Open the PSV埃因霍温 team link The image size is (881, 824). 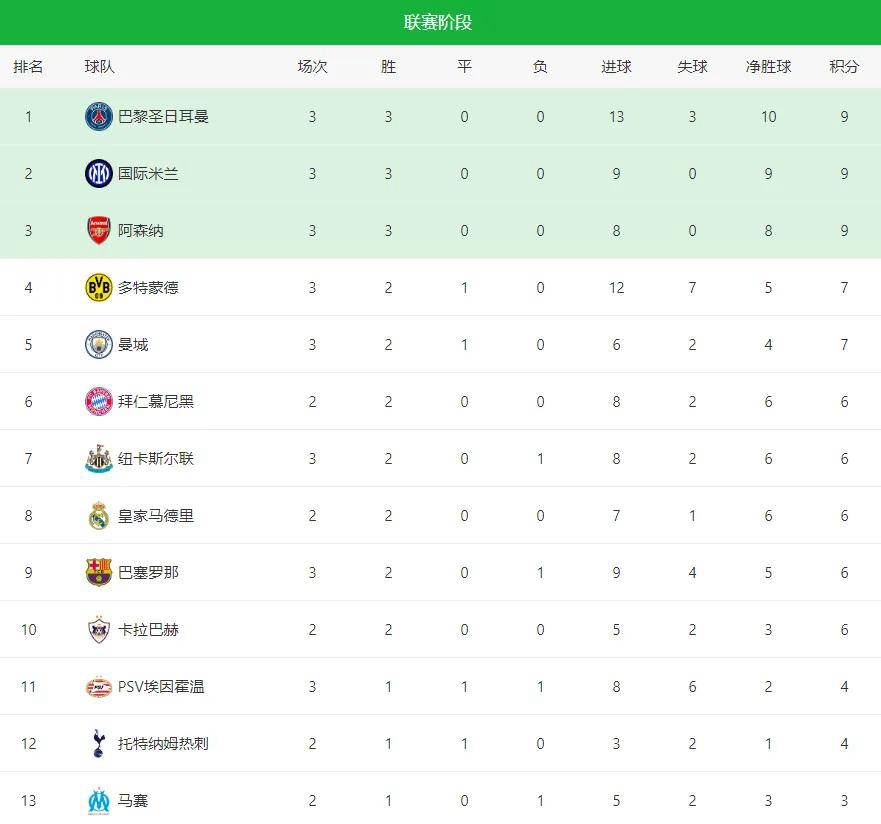point(161,687)
